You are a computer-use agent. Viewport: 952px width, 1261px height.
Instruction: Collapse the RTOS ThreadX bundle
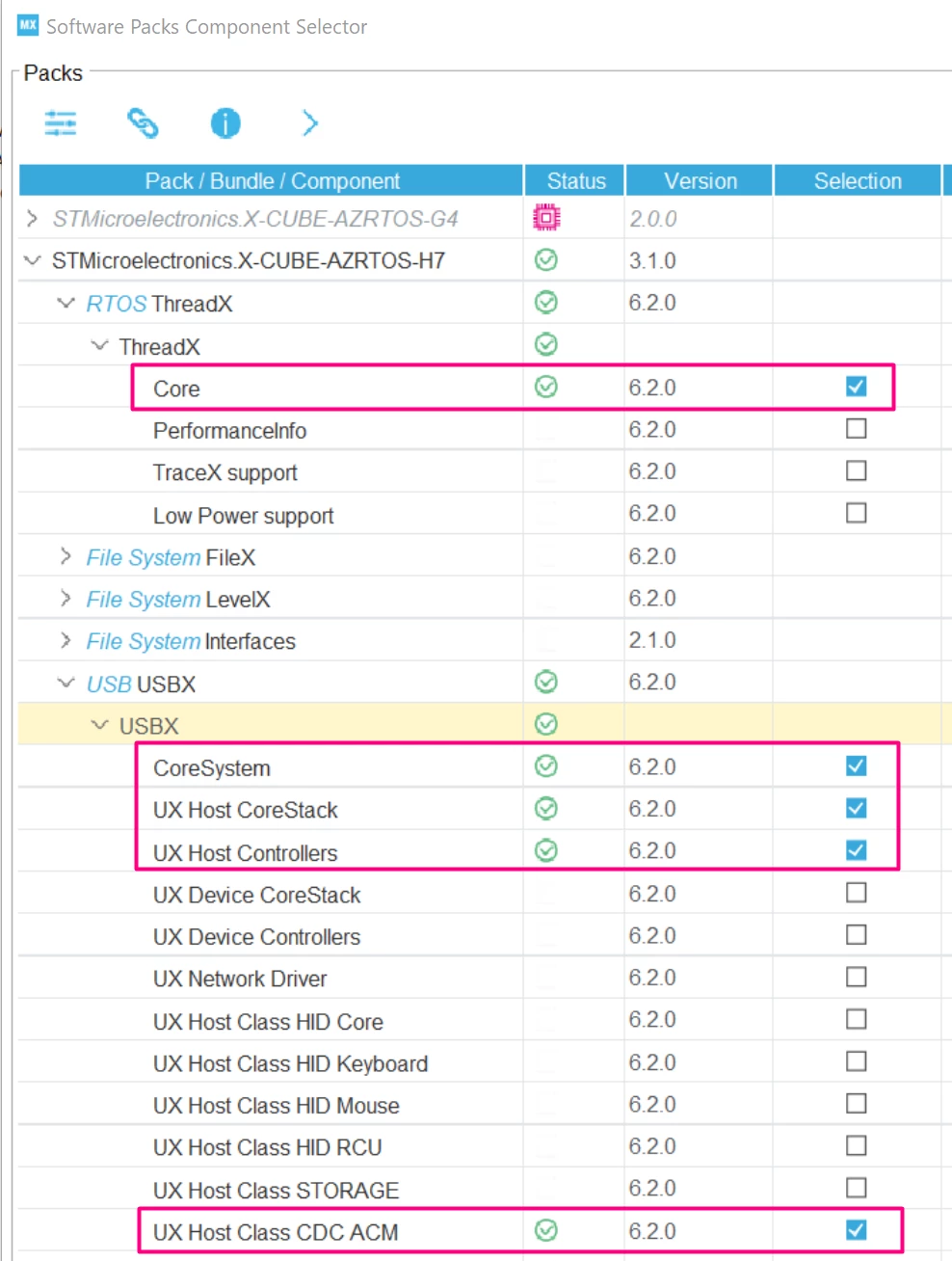pyautogui.click(x=66, y=303)
